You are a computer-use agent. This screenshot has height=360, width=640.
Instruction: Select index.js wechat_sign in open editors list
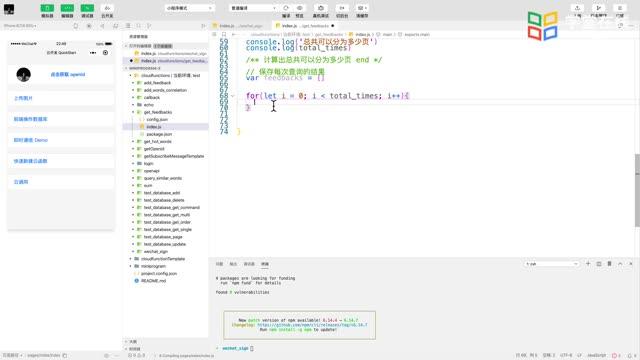[x=166, y=53]
